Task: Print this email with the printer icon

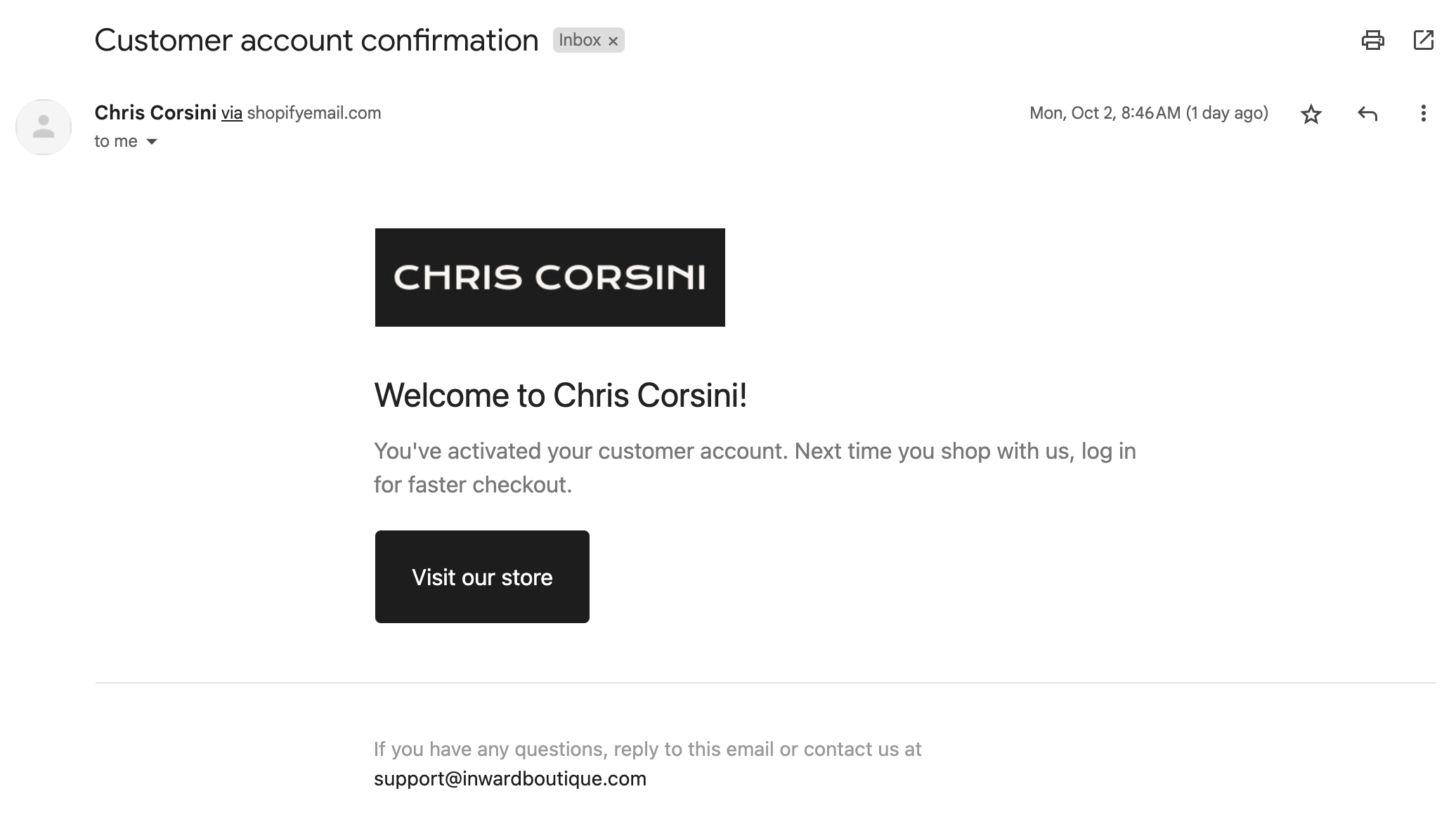Action: point(1372,40)
